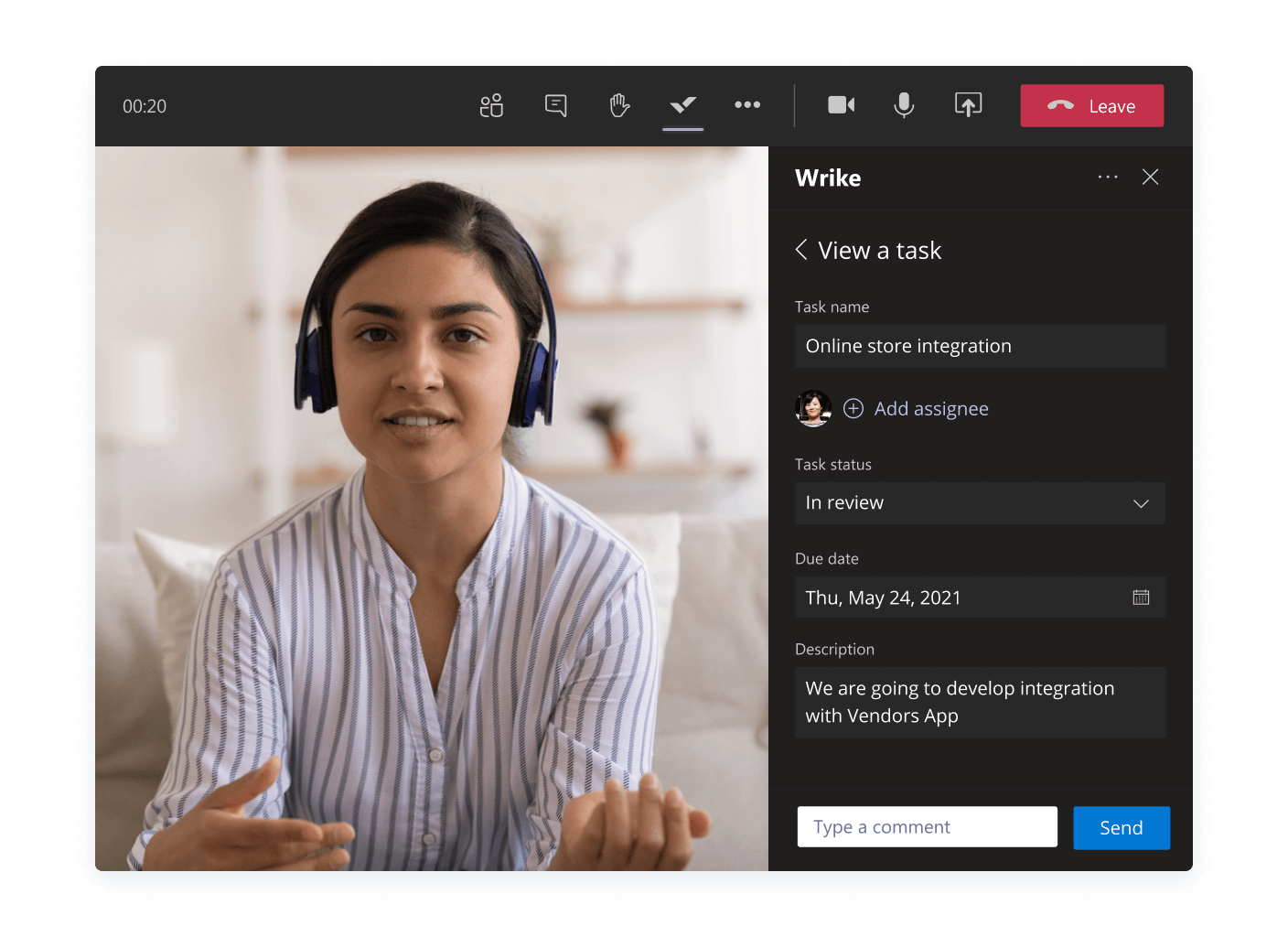This screenshot has width=1288, height=937.
Task: Toggle the camera off
Action: [x=841, y=105]
